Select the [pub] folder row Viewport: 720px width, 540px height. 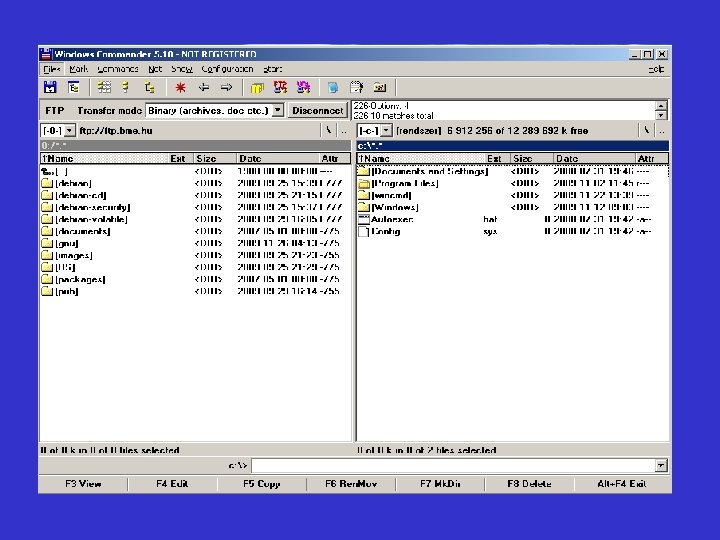tap(195, 291)
